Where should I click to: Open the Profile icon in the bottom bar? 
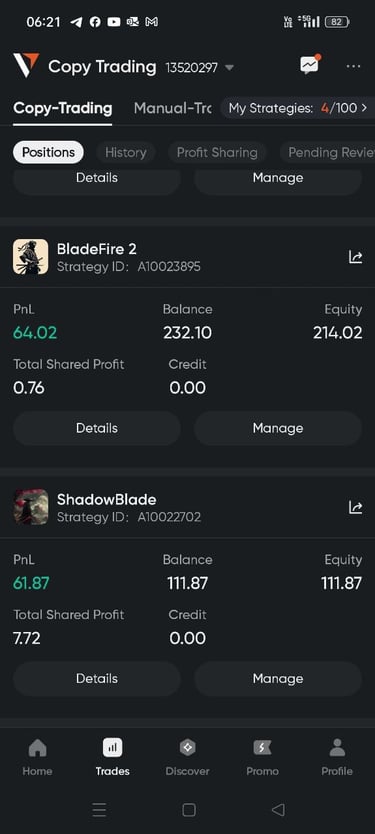(337, 748)
